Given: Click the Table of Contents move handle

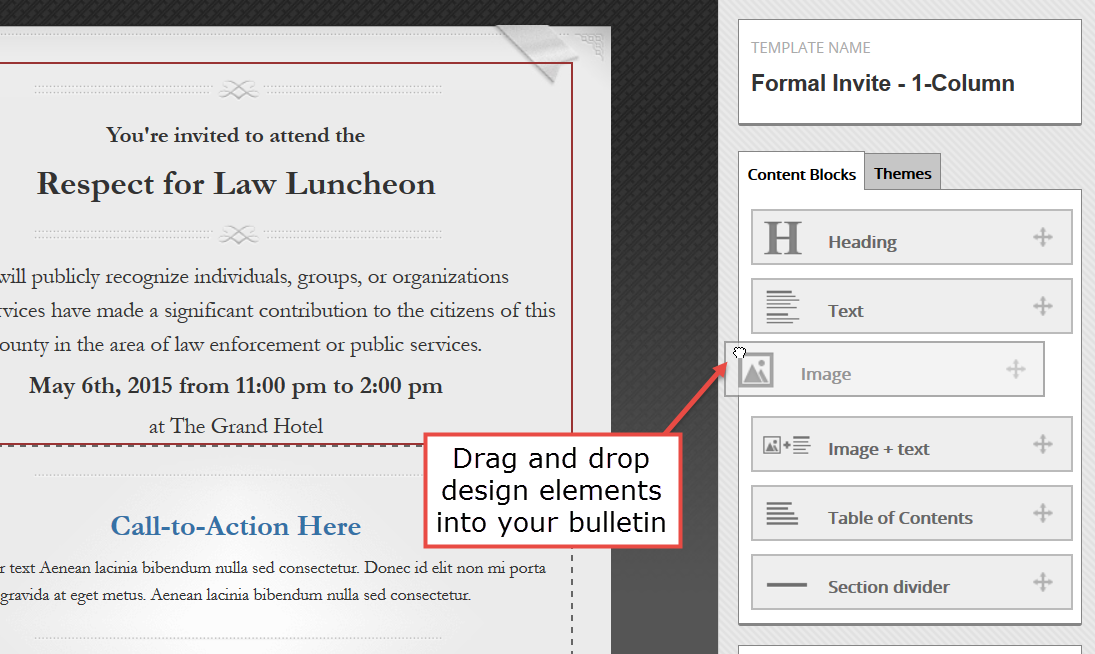Looking at the screenshot, I should [x=1042, y=513].
